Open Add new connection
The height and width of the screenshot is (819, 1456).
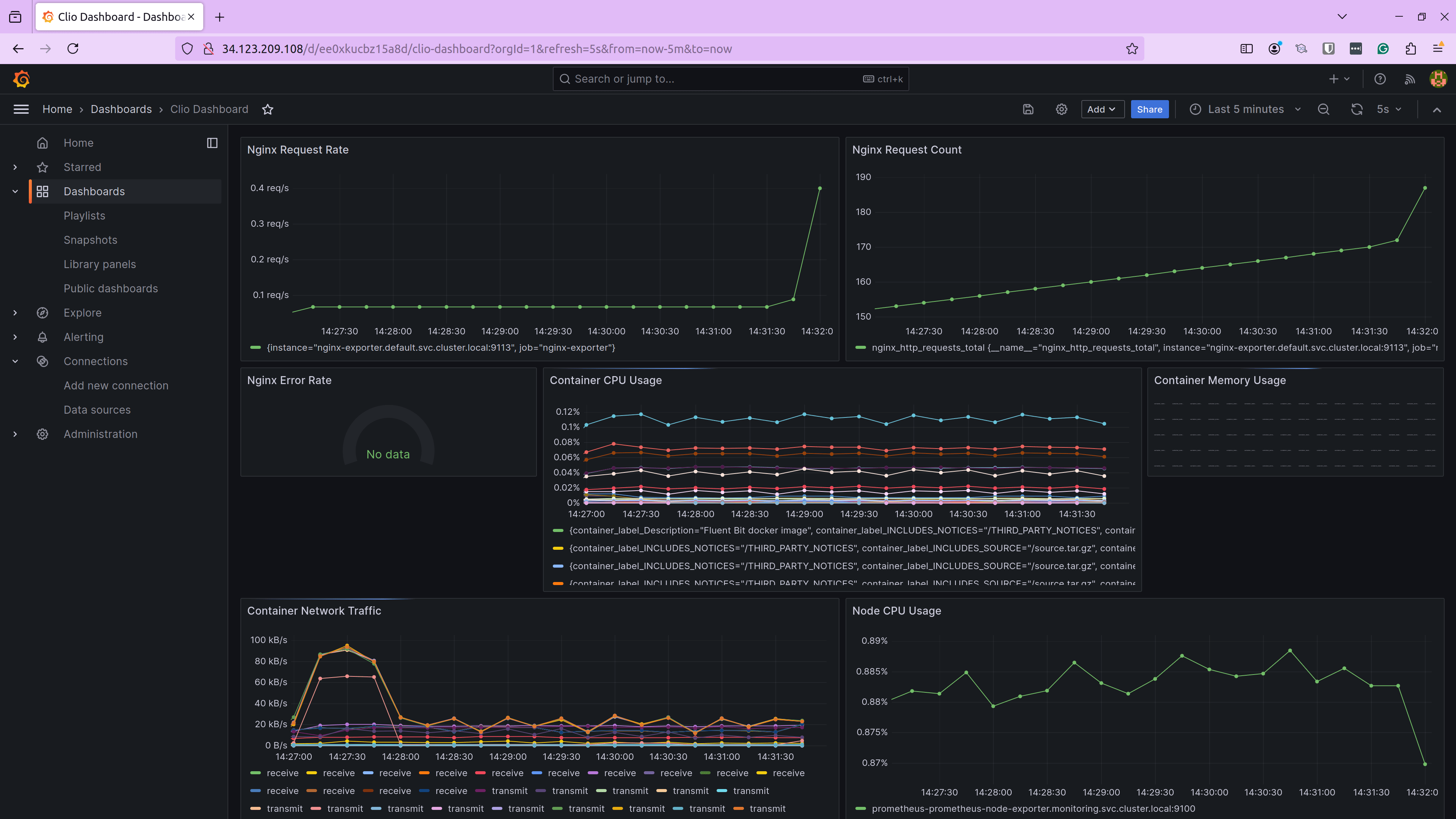116,386
